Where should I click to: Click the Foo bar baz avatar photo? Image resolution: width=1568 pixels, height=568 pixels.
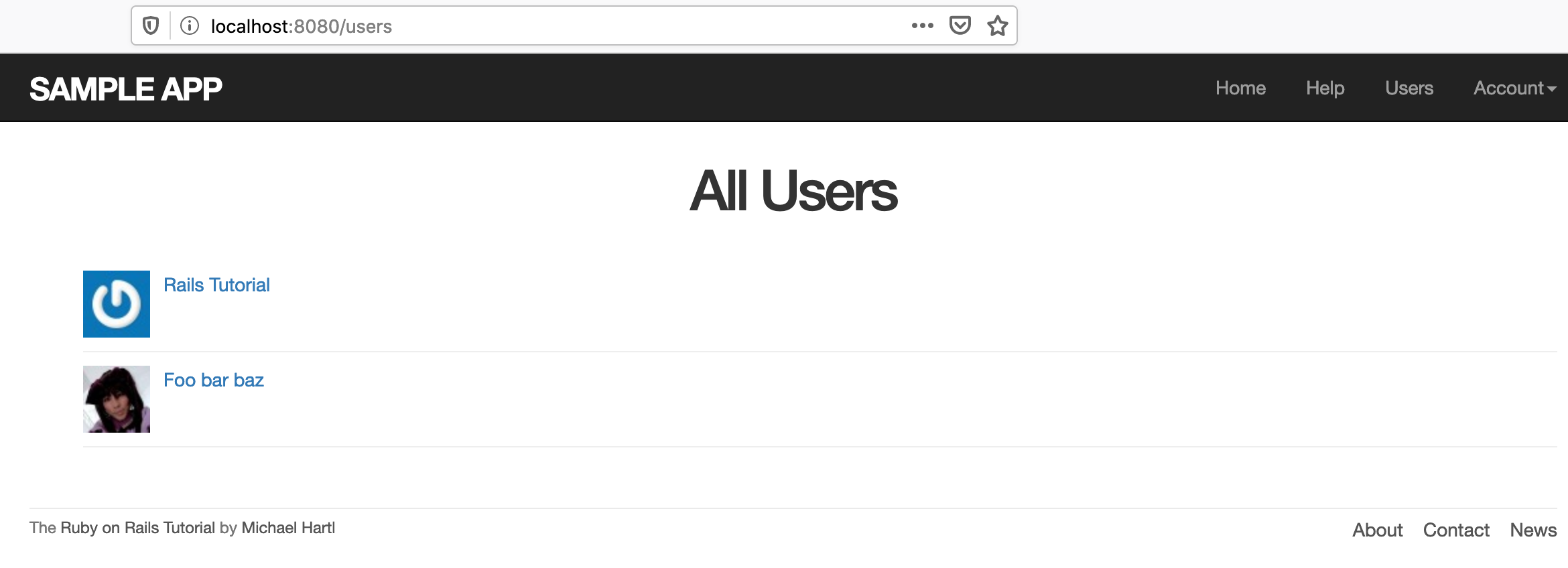coord(117,399)
